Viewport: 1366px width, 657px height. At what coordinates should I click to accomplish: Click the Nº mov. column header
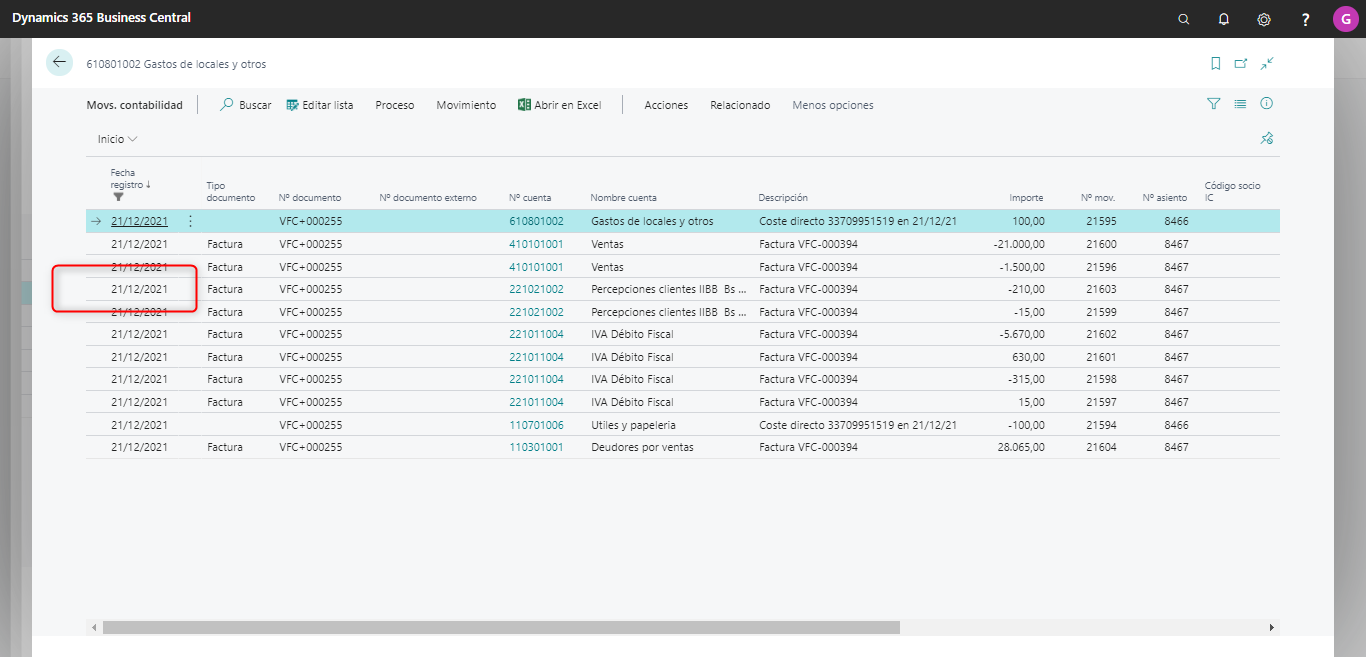(1098, 198)
